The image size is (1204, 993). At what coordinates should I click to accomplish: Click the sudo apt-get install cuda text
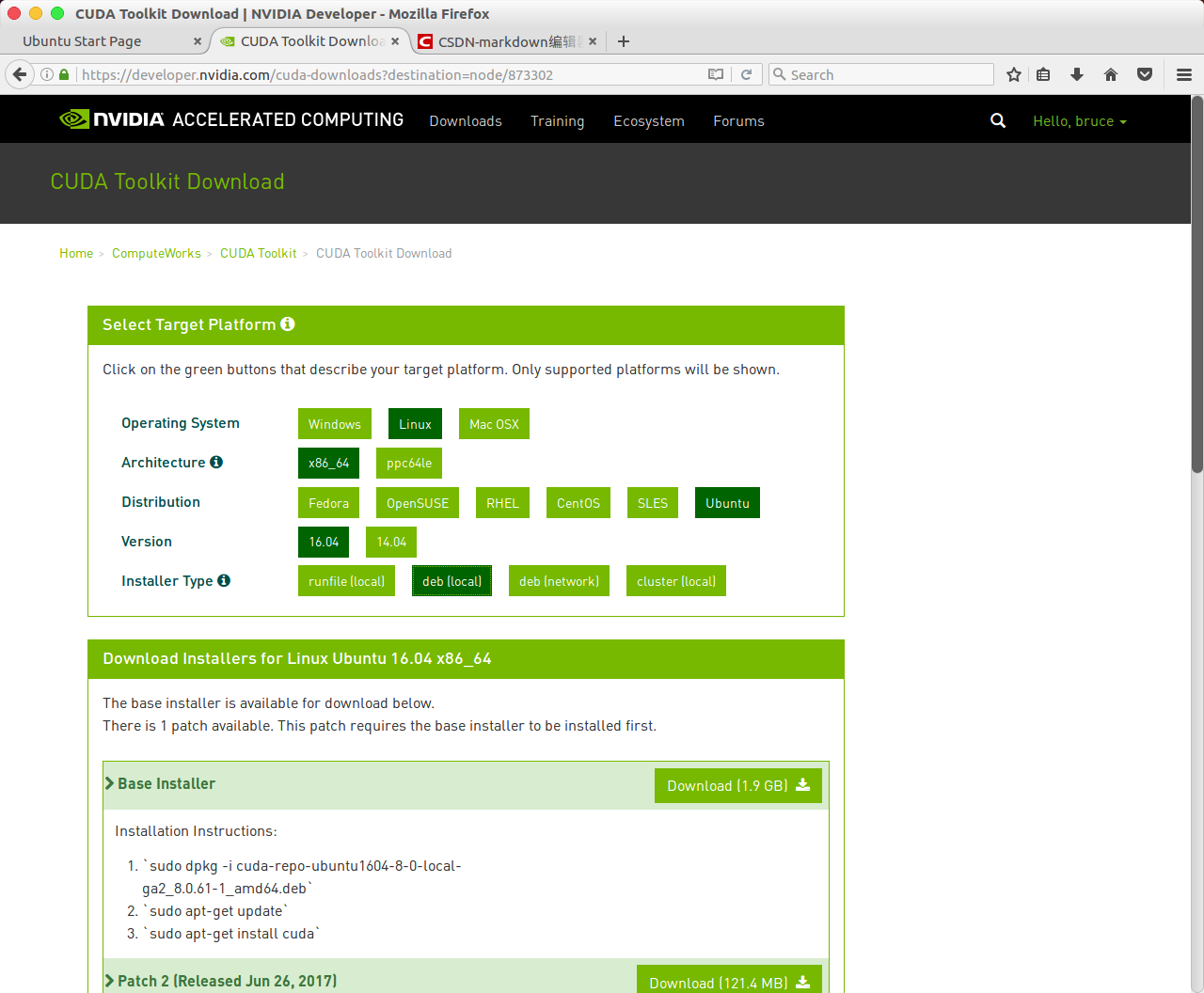coord(231,933)
